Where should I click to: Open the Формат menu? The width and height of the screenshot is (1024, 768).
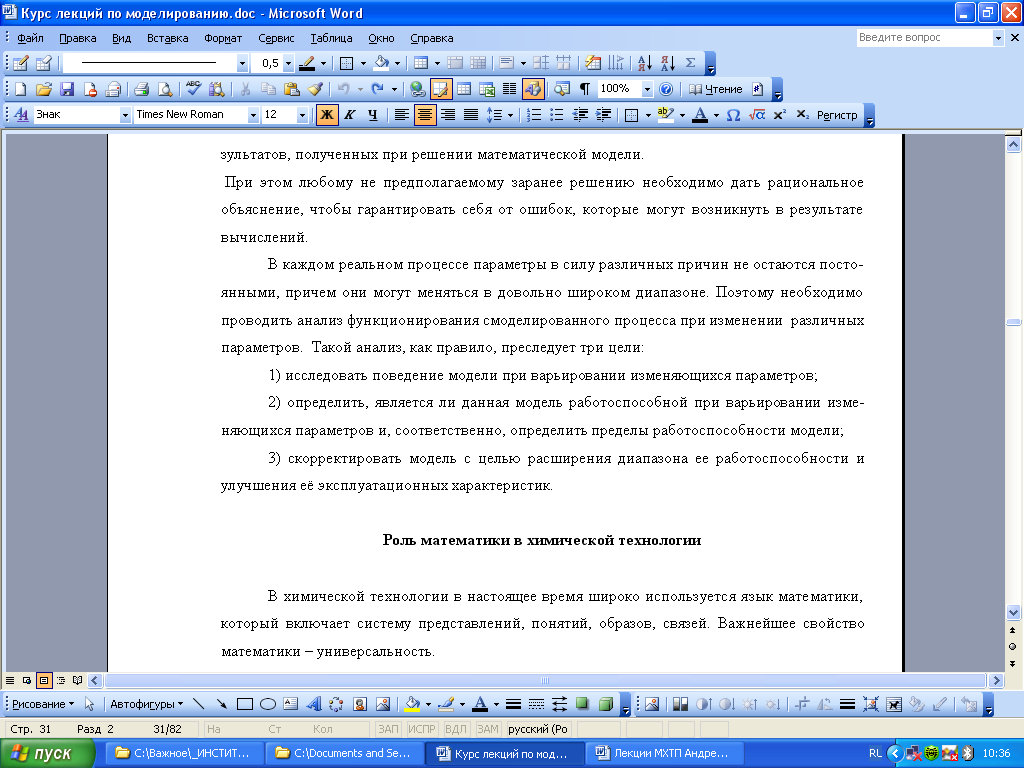pos(223,38)
